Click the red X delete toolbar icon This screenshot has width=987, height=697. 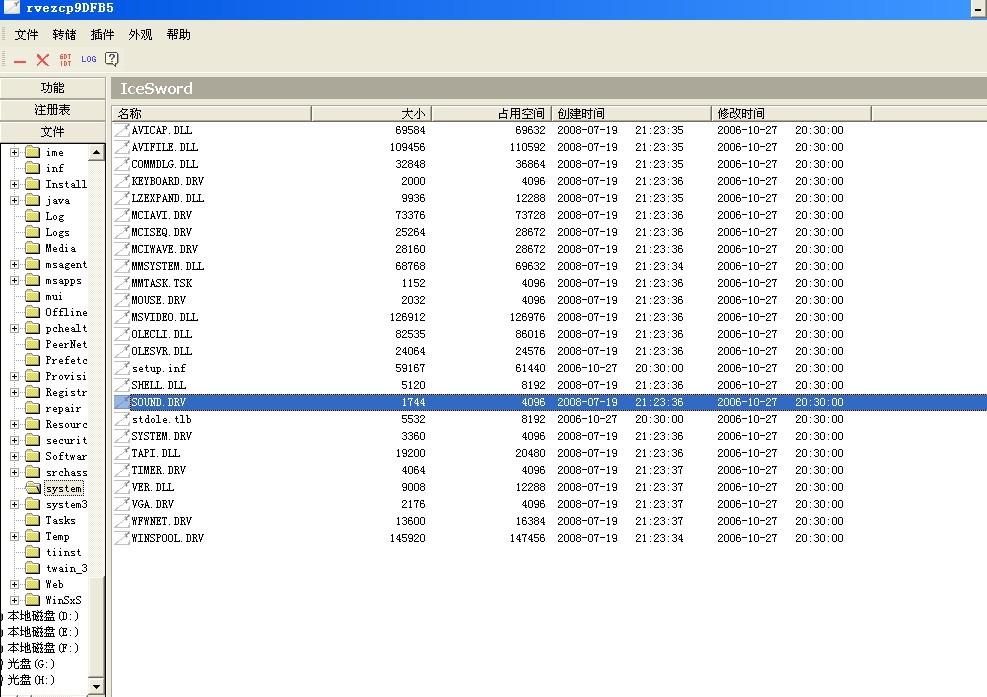click(x=42, y=60)
